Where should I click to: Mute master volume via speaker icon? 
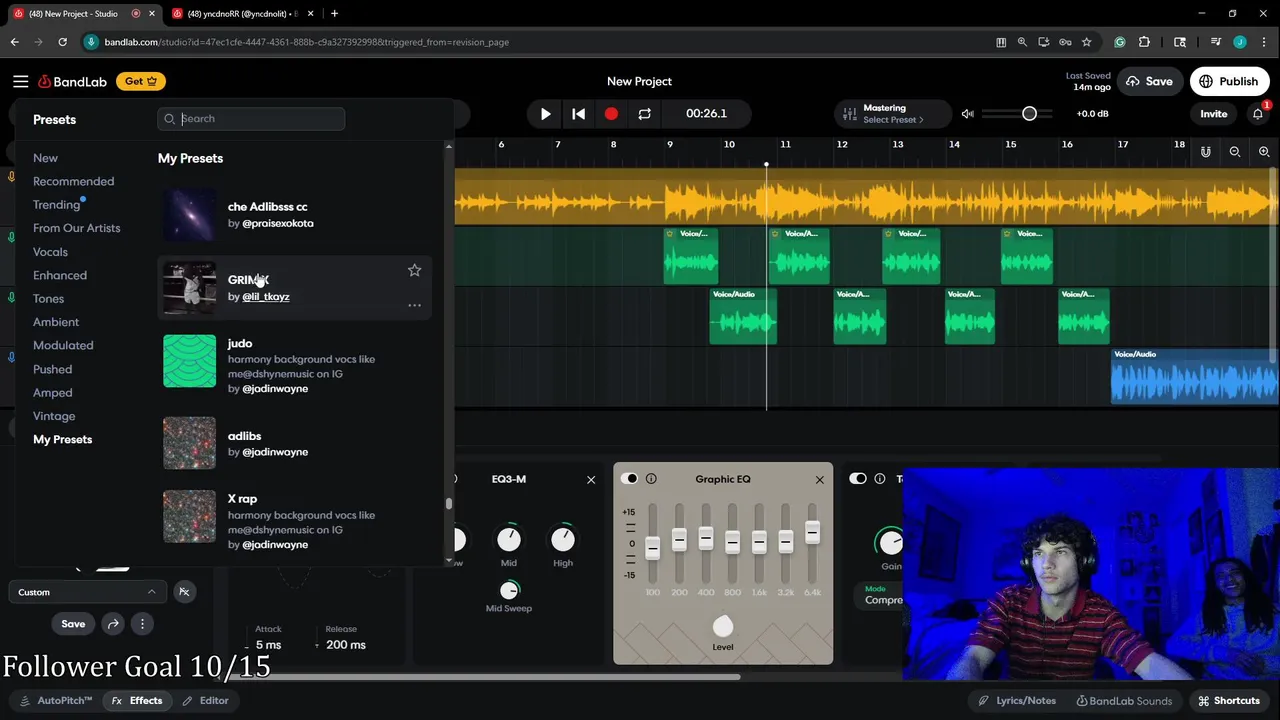point(967,114)
